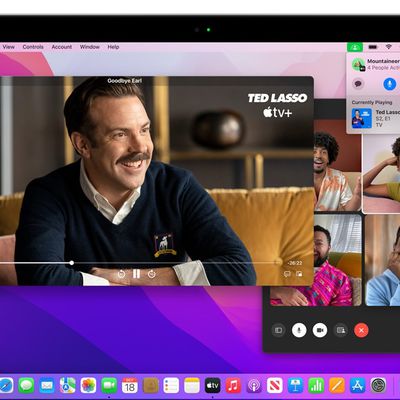
Task: Open Messages from the SharePlay panel
Action: (358, 84)
